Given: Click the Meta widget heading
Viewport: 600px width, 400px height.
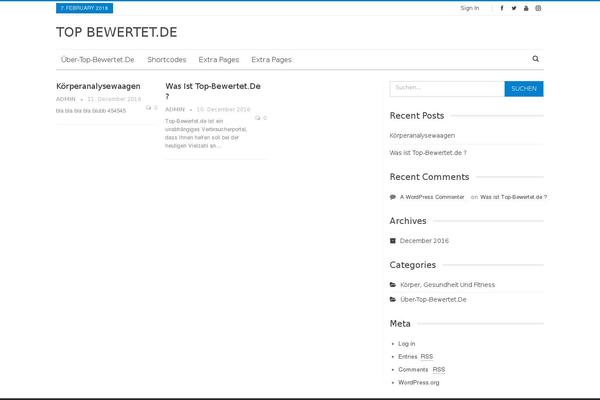Looking at the screenshot, I should pyautogui.click(x=400, y=324).
